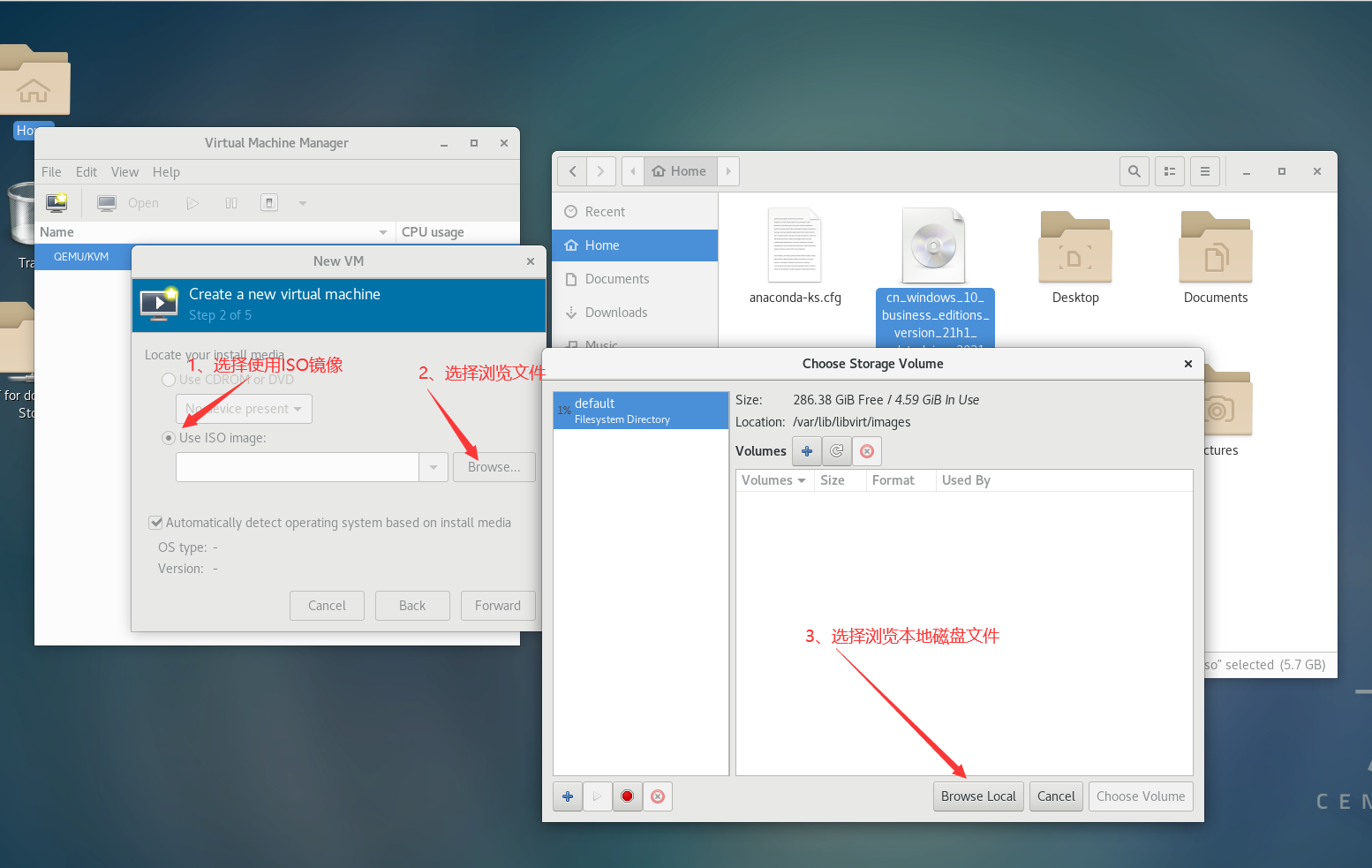1372x868 pixels.
Task: Select Downloads in file manager sidebar
Action: click(x=615, y=312)
